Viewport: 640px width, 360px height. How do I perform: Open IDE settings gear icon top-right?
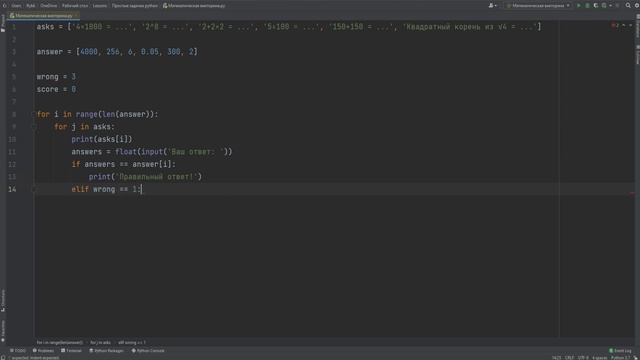click(x=636, y=6)
